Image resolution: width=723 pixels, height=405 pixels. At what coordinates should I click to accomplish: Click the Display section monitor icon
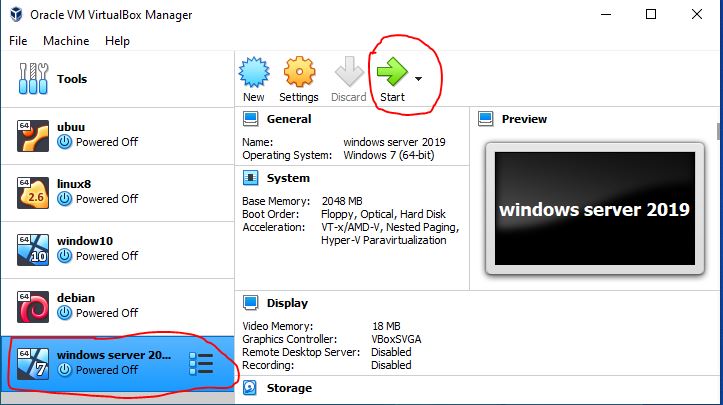[x=250, y=303]
